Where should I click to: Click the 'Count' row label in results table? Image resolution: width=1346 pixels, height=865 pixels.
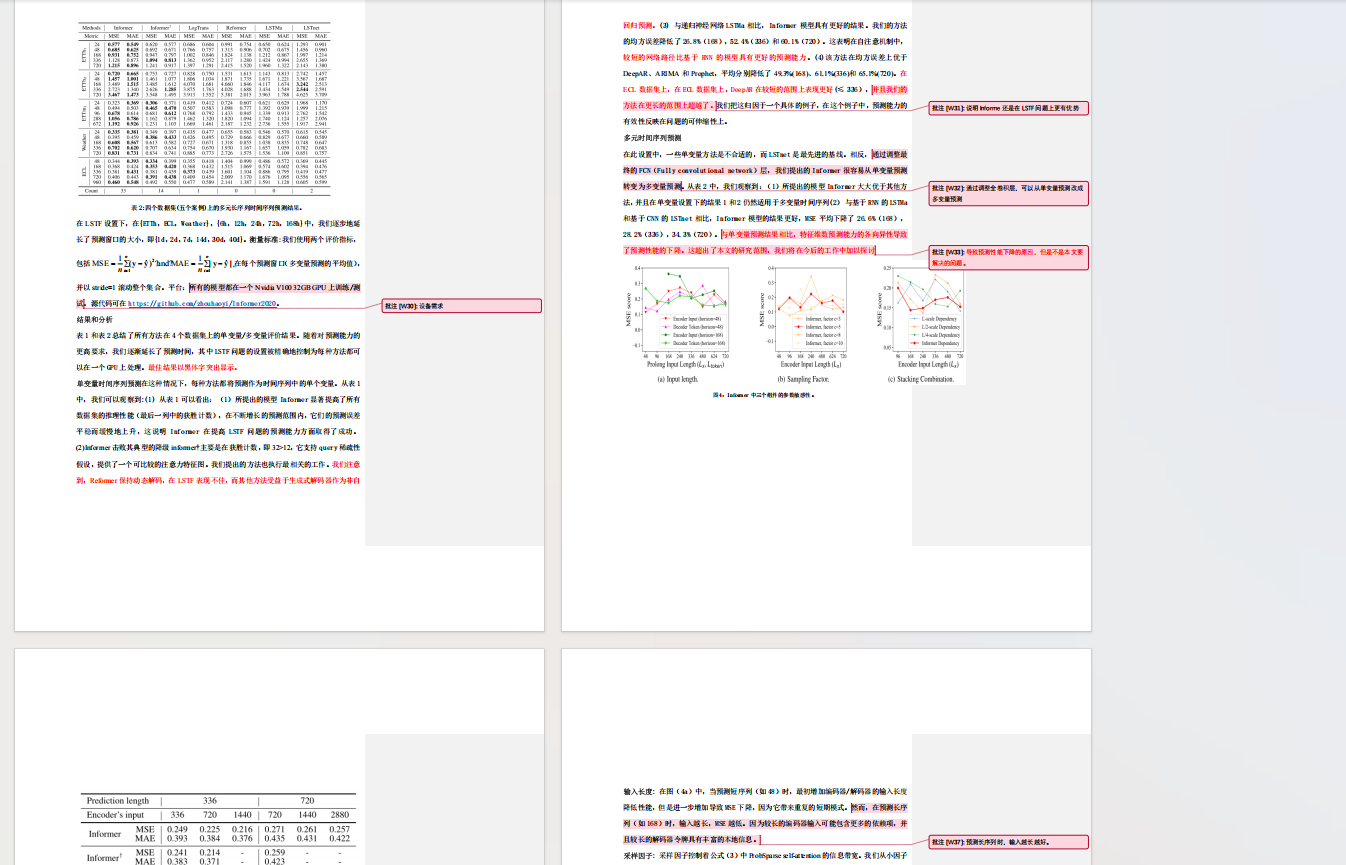91,190
